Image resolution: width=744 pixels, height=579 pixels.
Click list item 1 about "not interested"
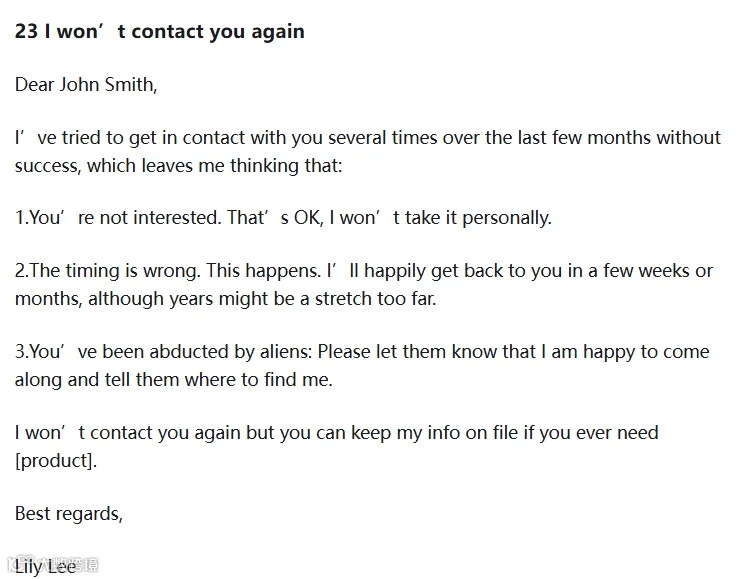(x=283, y=218)
